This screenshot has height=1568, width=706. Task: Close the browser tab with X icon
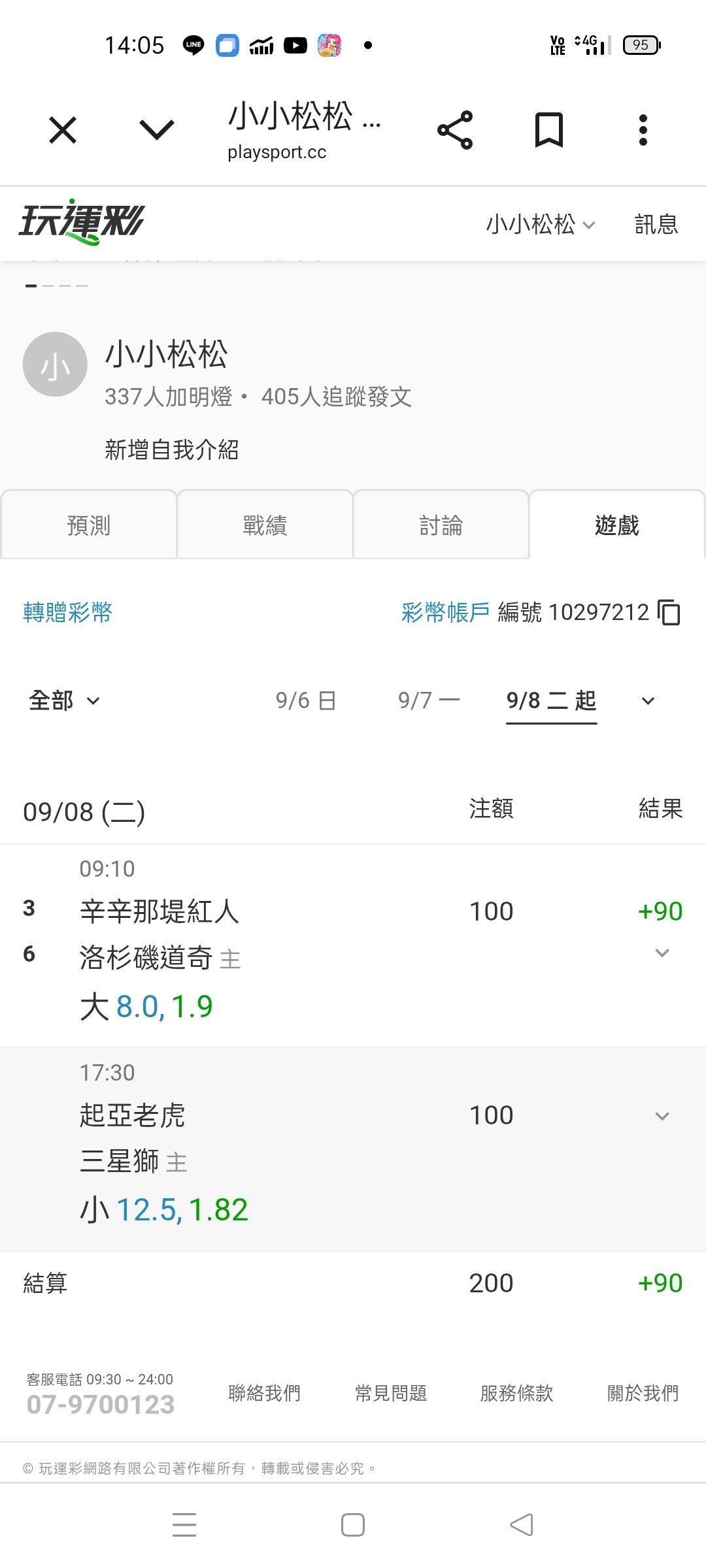point(63,130)
